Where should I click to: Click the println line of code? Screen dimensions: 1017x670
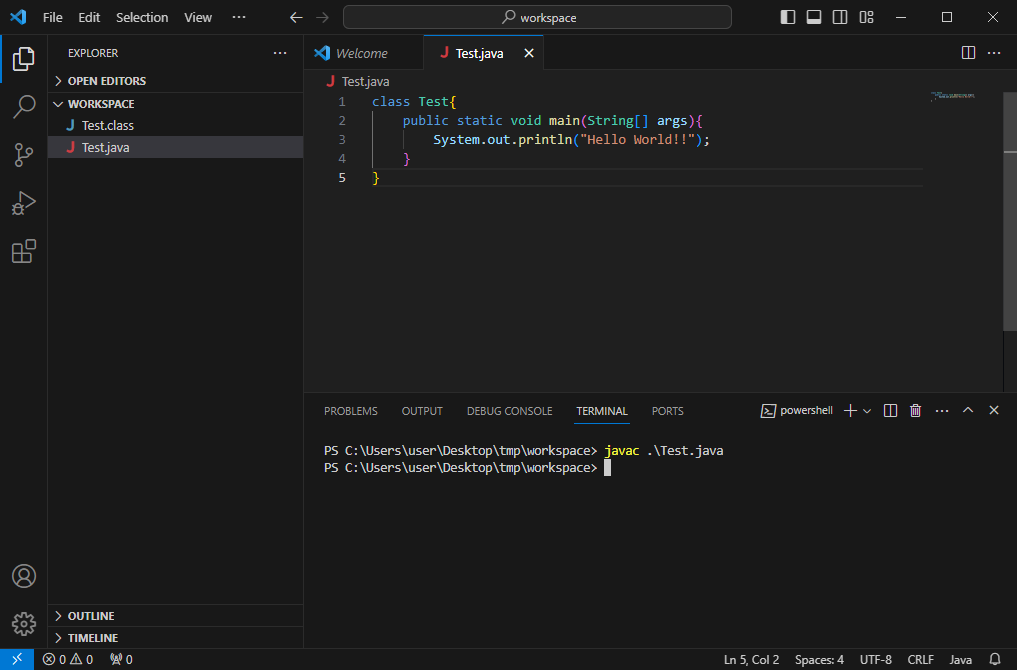(571, 139)
